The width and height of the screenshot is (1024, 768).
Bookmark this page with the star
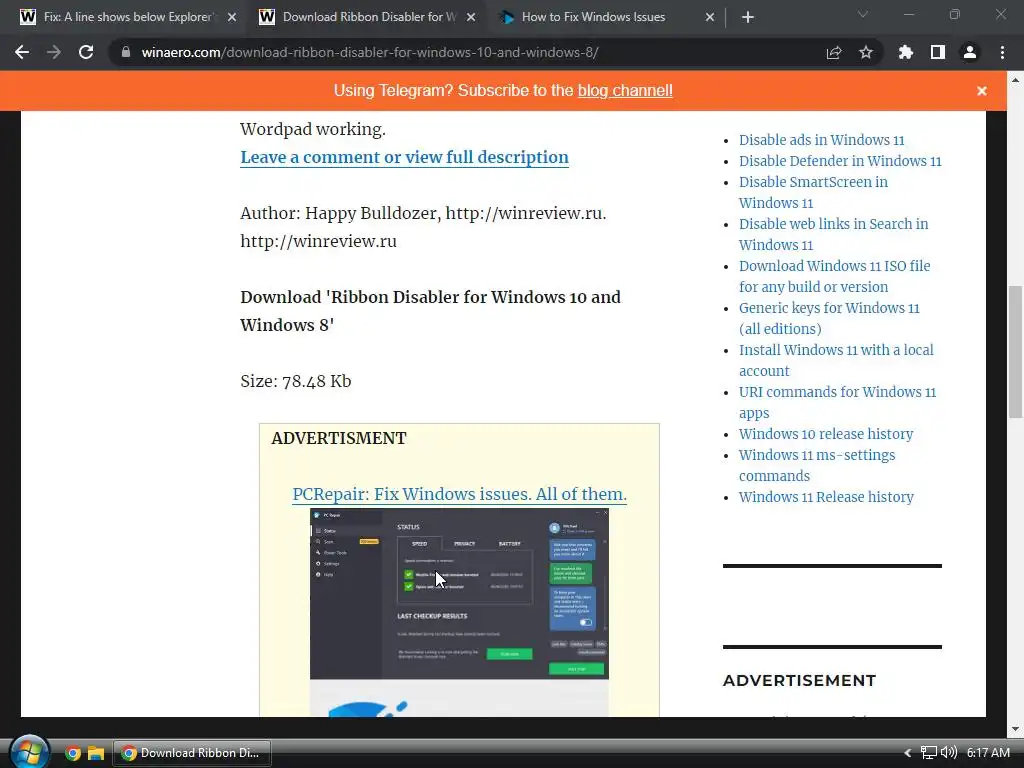pyautogui.click(x=866, y=52)
